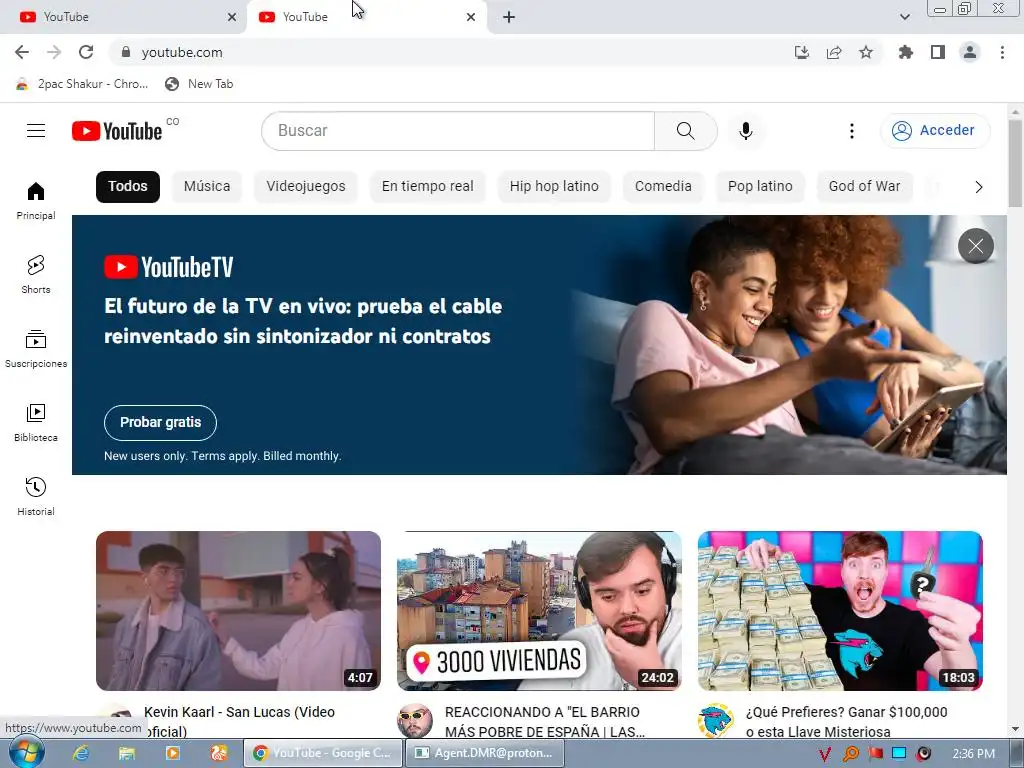Click the share page icon
Image resolution: width=1024 pixels, height=768 pixels.
[834, 52]
